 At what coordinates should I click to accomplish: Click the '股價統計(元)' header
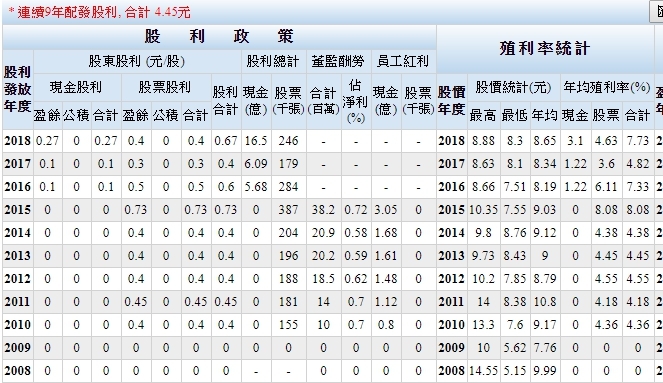click(x=513, y=88)
